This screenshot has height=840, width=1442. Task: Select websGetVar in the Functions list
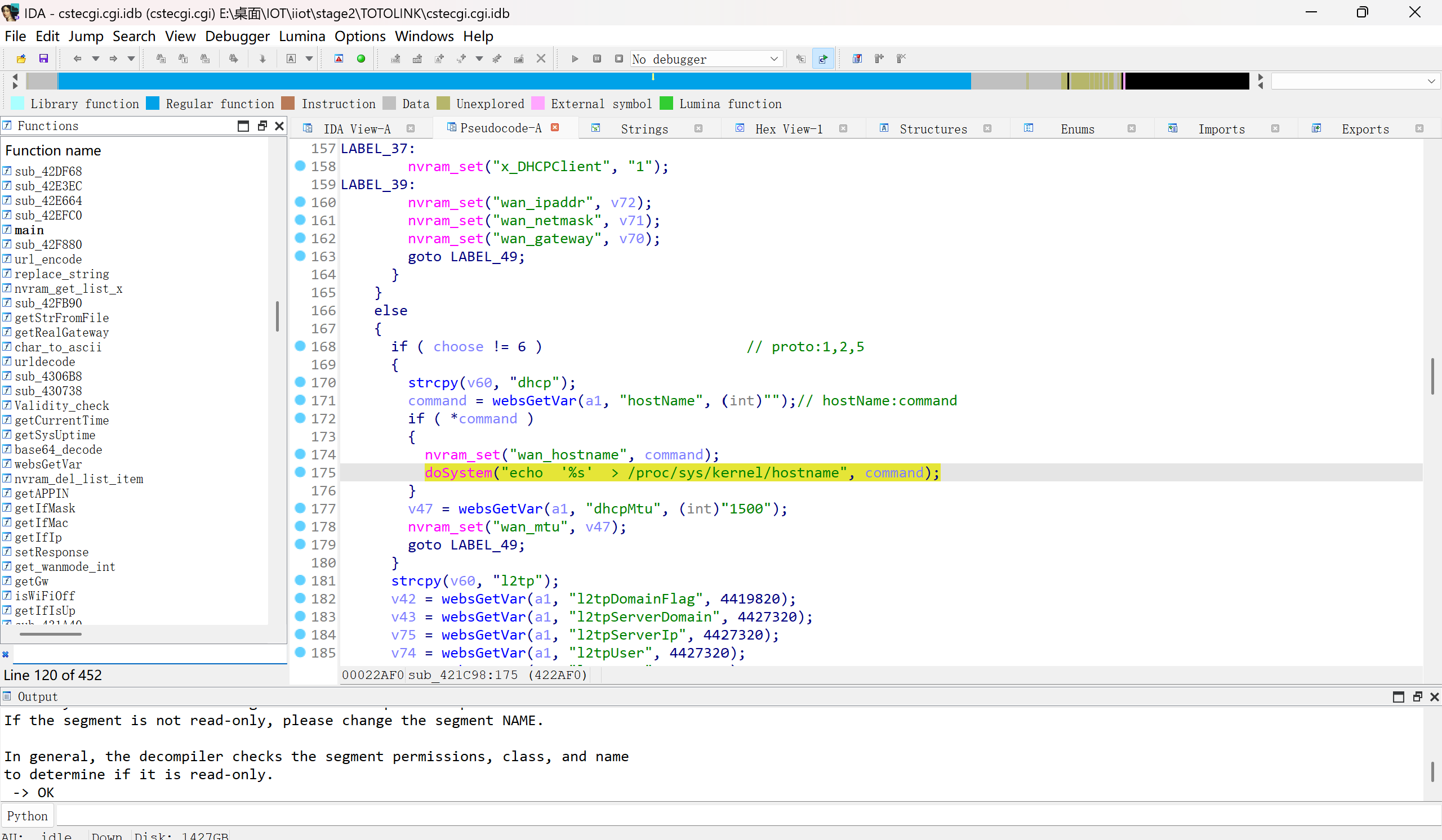(48, 464)
